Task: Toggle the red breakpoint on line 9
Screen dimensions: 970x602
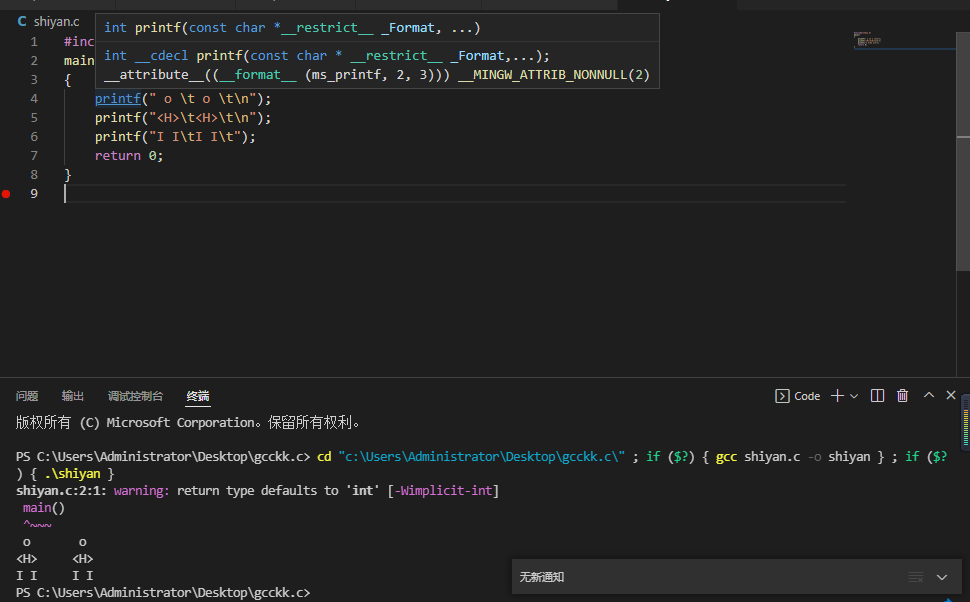Action: tap(6, 194)
